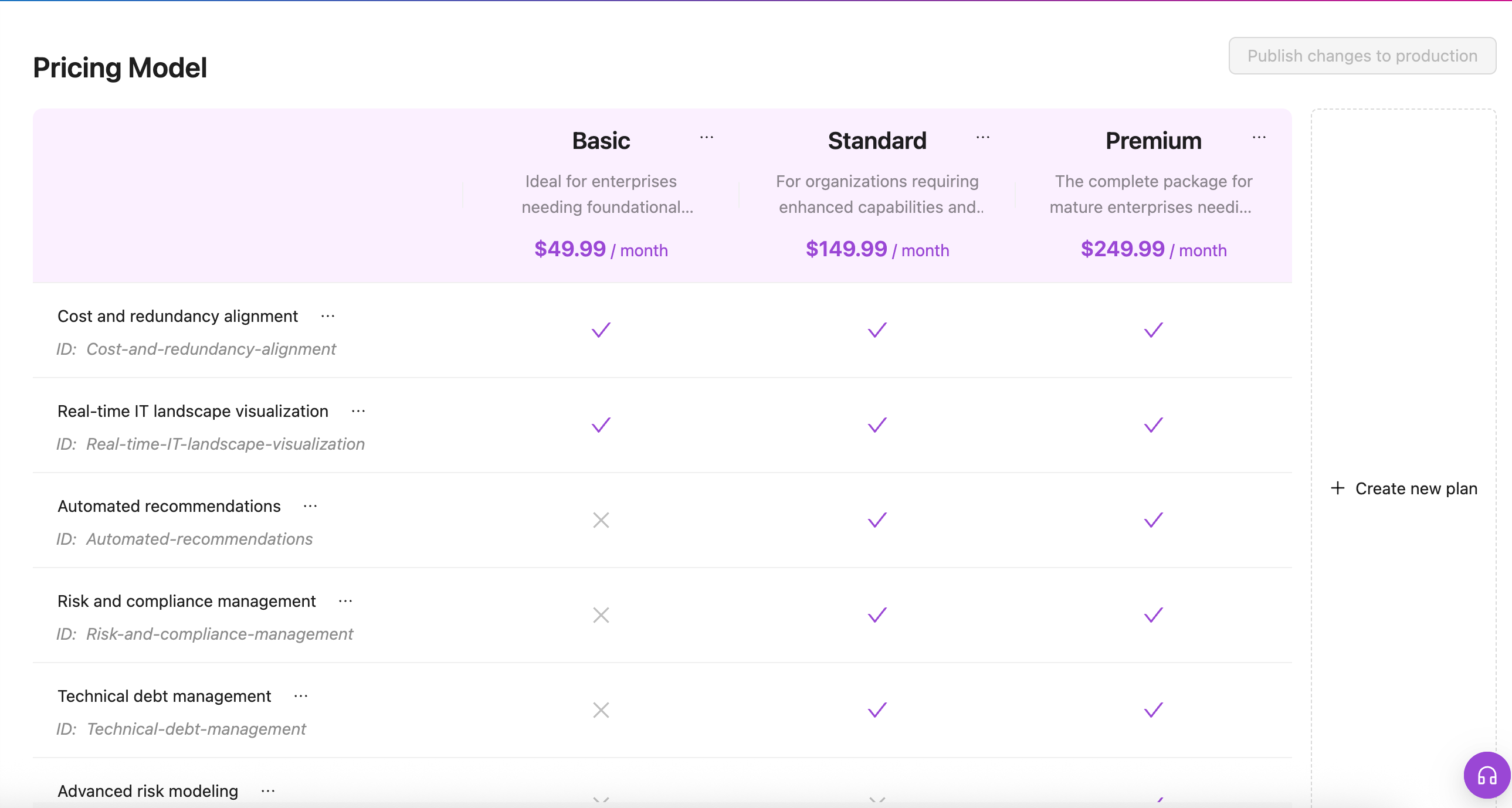The width and height of the screenshot is (1512, 808).
Task: Enable Risk and compliance management for Basic
Action: coord(601,616)
